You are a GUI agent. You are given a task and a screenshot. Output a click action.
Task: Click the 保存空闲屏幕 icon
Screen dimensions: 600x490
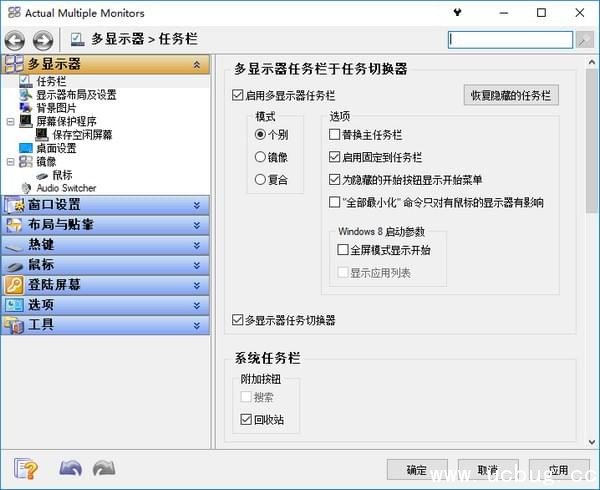click(x=42, y=135)
